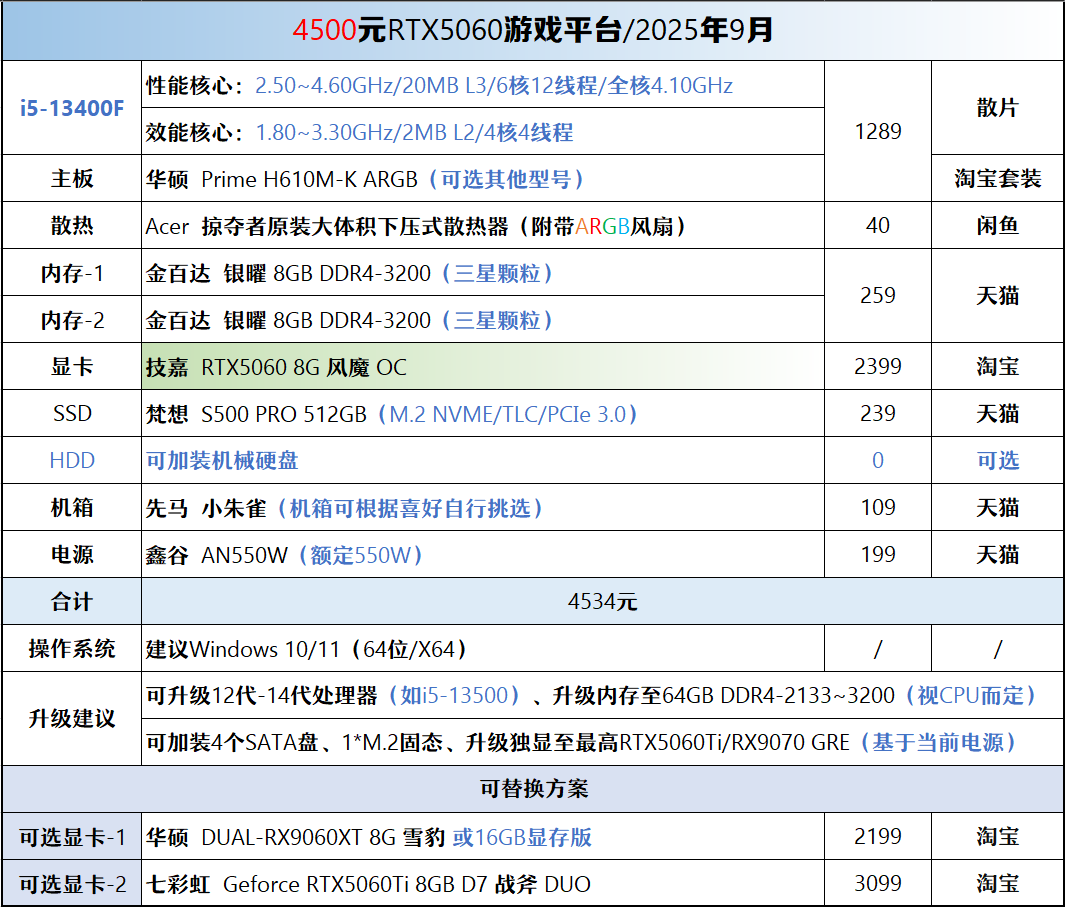Click "华硕 Prime H610M-K ARGB" motherboard cell
Screen dimensions: 1065x907
(x=483, y=179)
